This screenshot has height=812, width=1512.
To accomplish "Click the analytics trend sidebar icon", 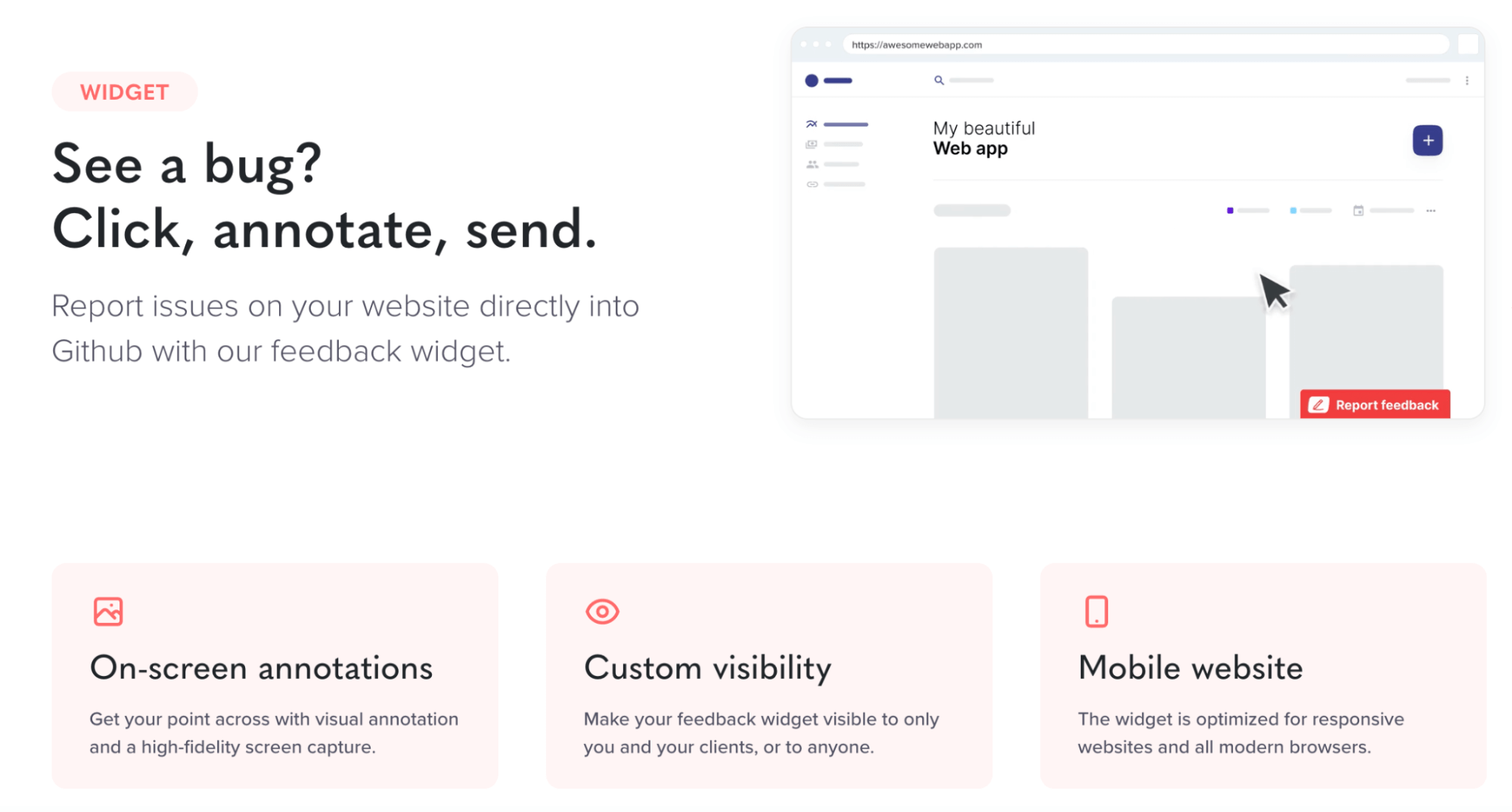I will (x=812, y=124).
